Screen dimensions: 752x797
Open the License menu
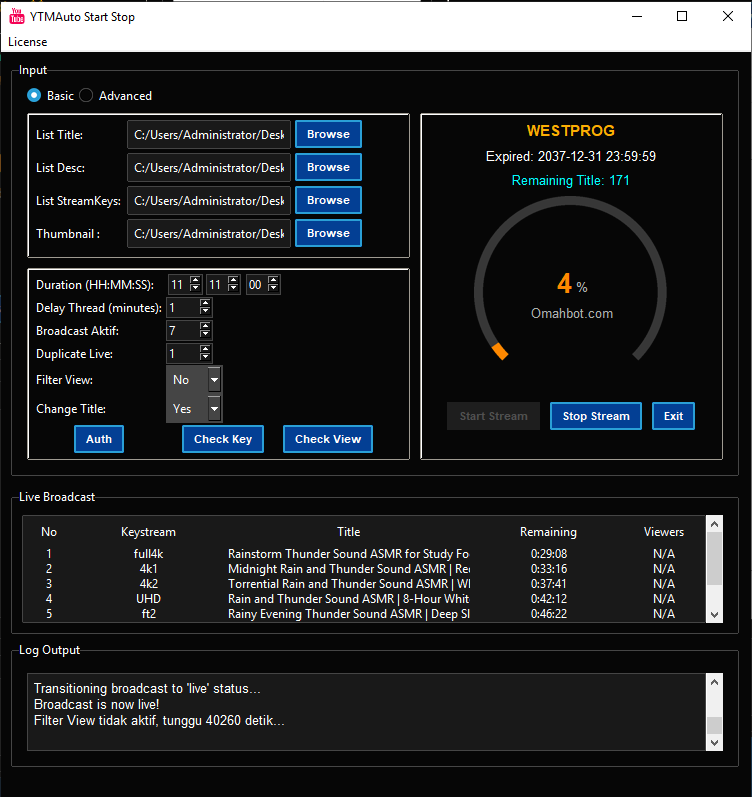click(27, 42)
